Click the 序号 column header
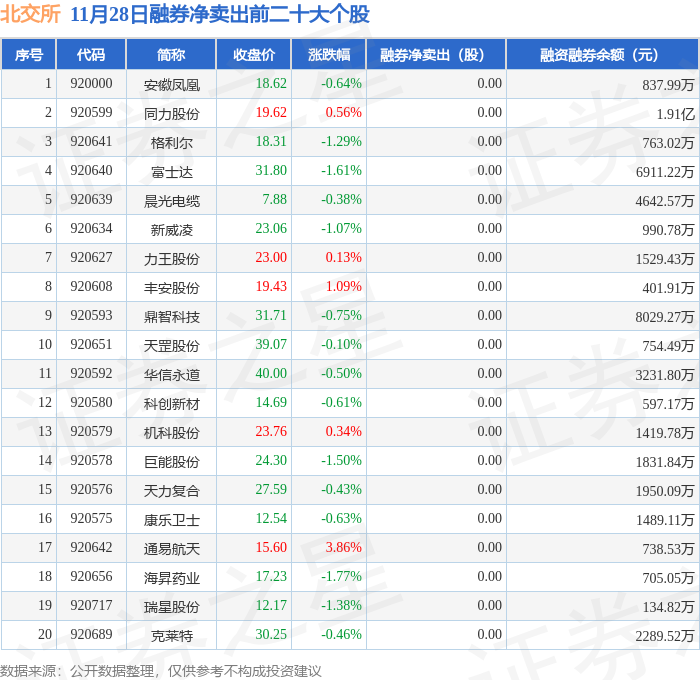 tap(29, 54)
